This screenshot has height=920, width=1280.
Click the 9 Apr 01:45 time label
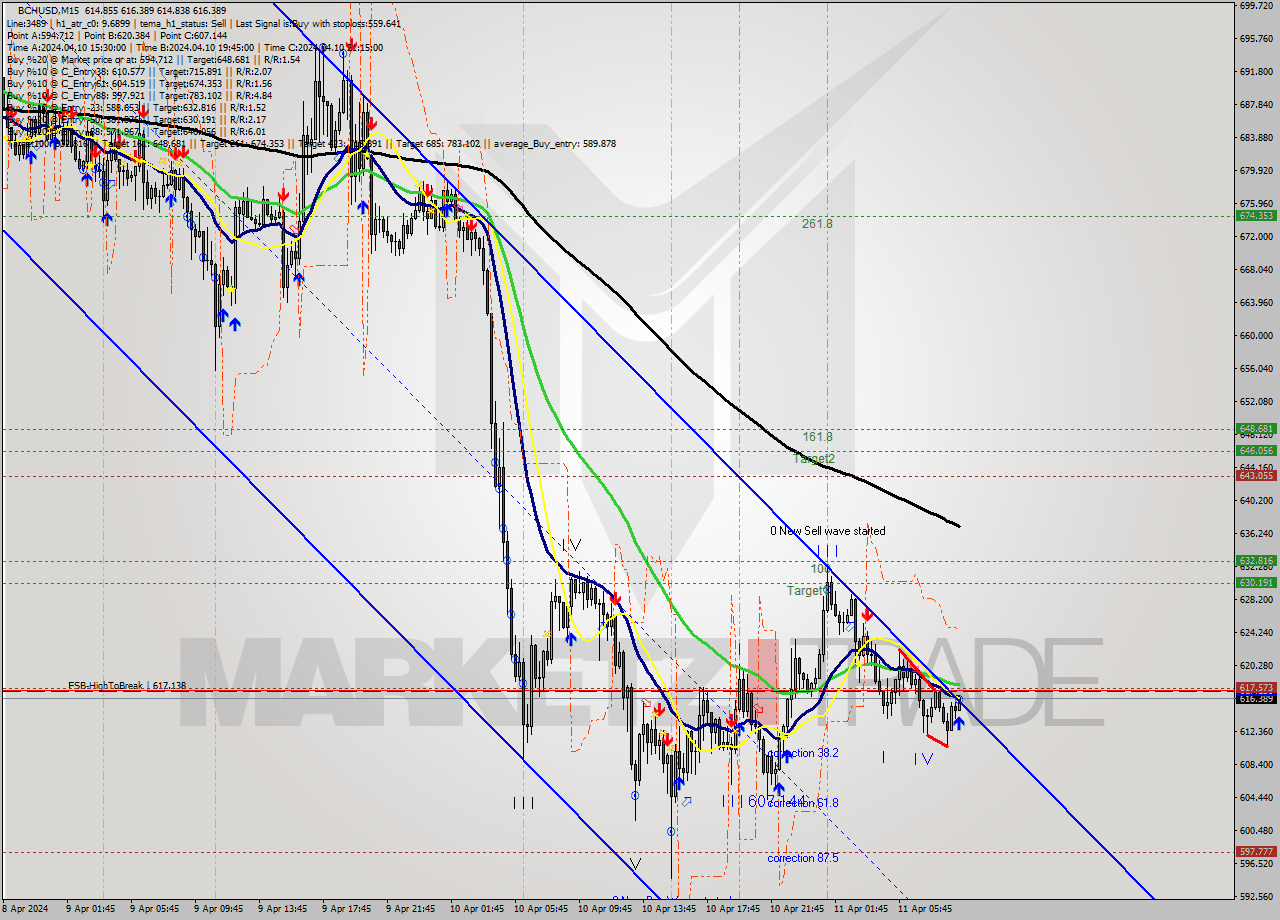point(91,909)
